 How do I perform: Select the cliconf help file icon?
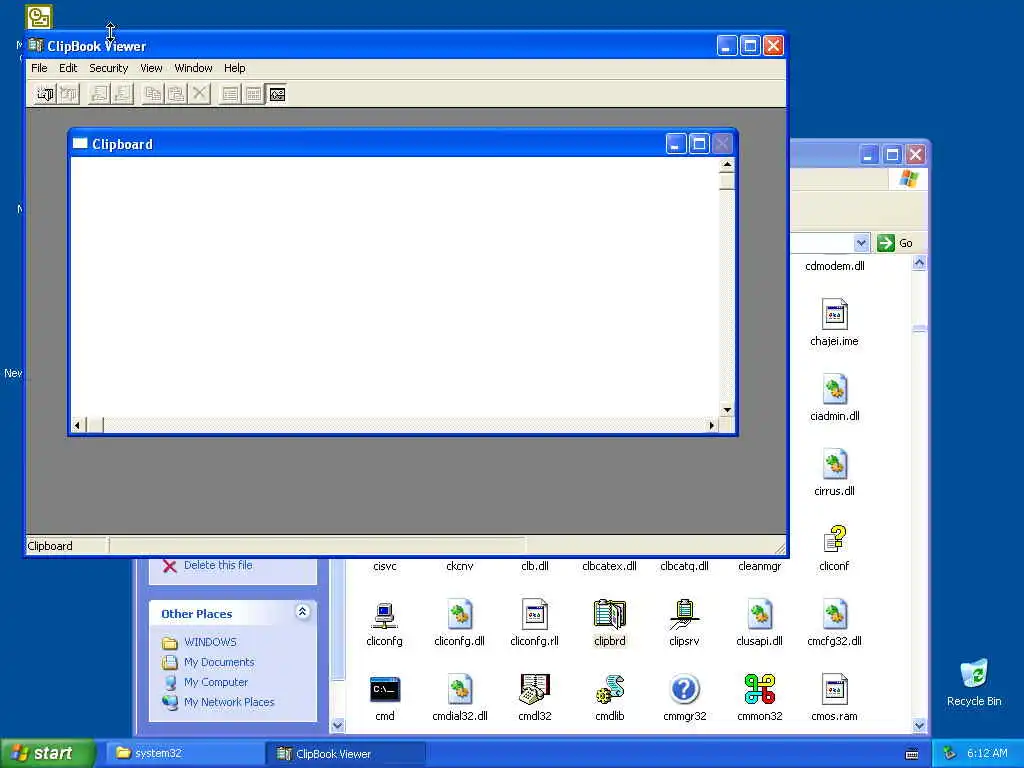pos(835,539)
